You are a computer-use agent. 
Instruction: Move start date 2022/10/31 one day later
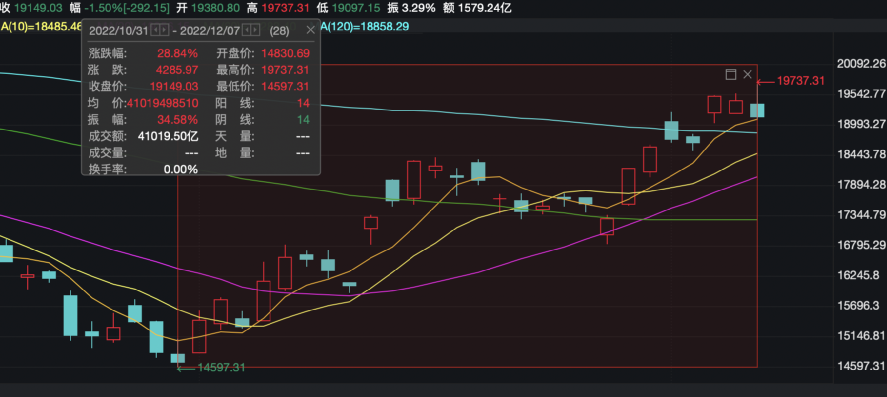click(164, 30)
